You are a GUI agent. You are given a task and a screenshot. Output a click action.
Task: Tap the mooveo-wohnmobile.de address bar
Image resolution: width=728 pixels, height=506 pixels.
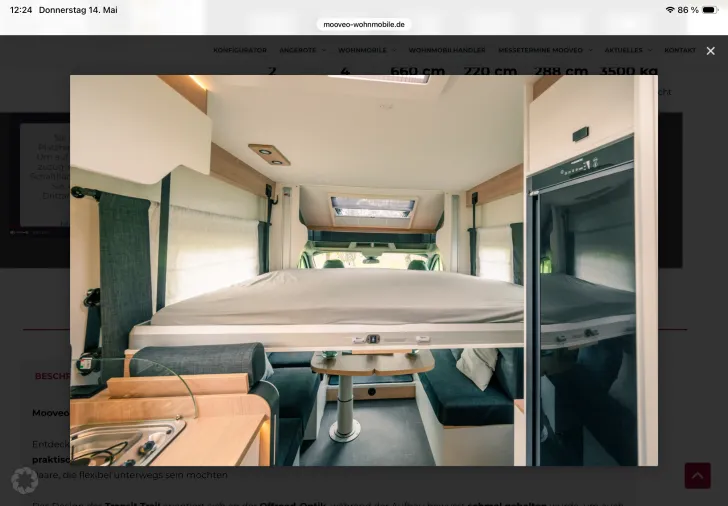point(364,25)
